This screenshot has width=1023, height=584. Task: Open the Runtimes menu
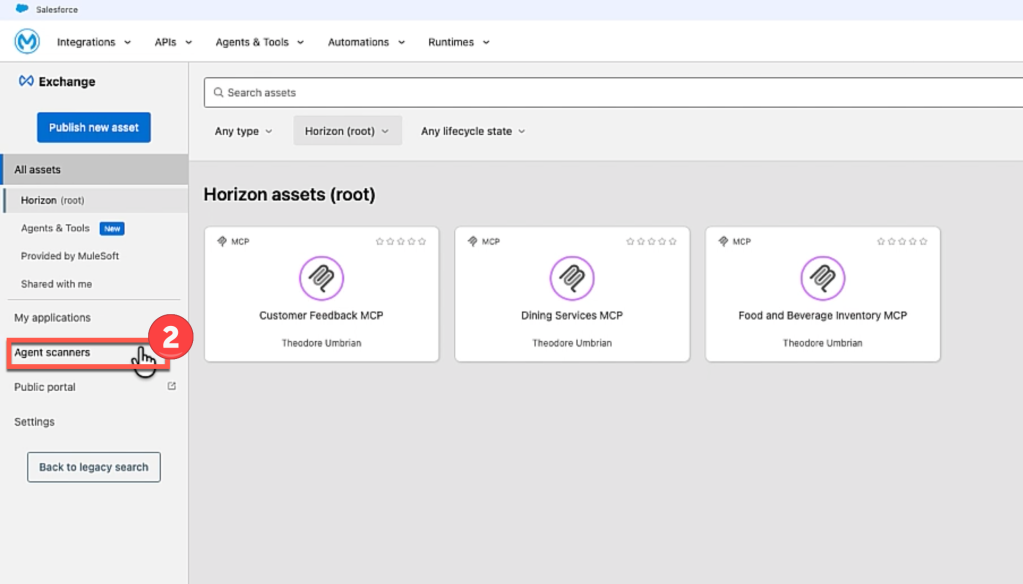458,42
